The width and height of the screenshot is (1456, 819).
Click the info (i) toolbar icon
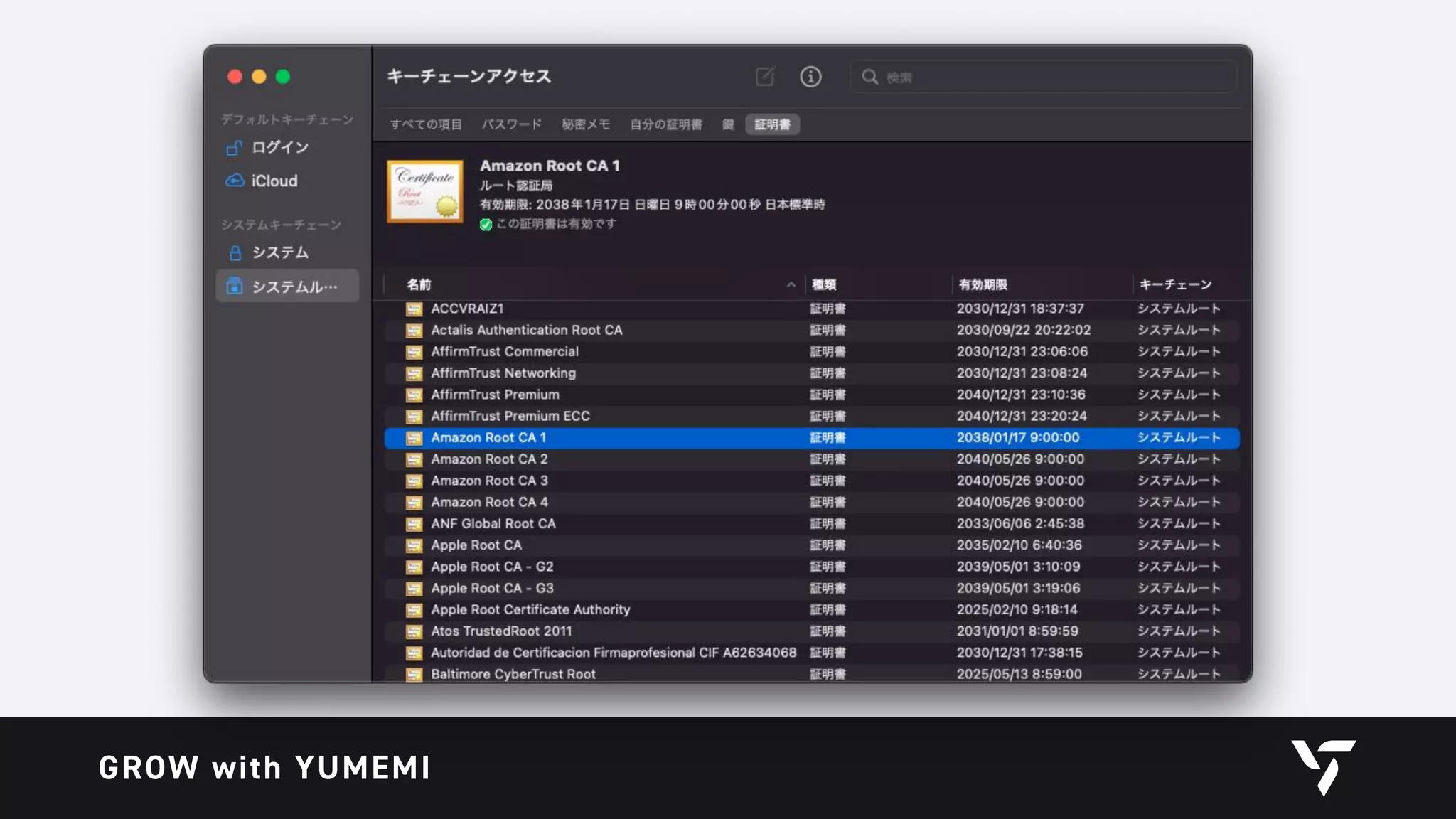(x=810, y=76)
